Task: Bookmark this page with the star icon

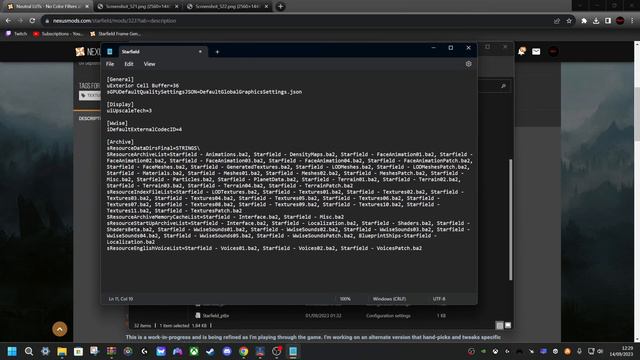Action: point(569,21)
